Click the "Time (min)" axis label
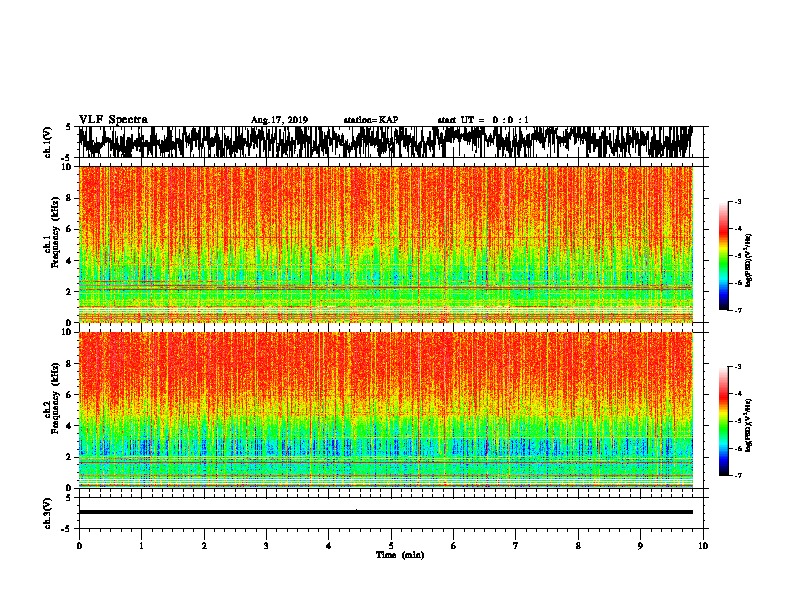Screen dimensions: 792x612 (x=400, y=555)
